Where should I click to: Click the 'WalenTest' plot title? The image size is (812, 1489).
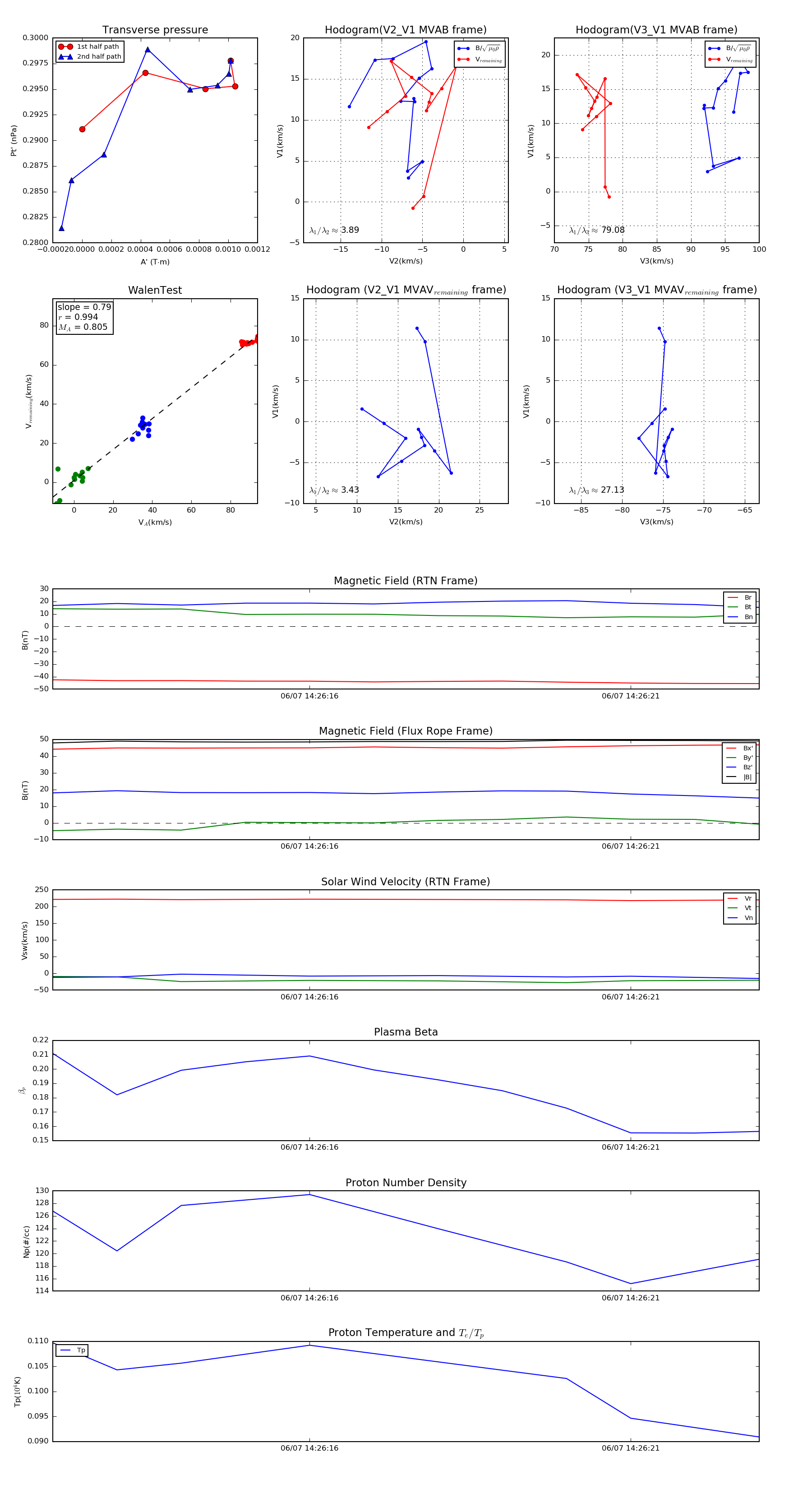tap(155, 290)
